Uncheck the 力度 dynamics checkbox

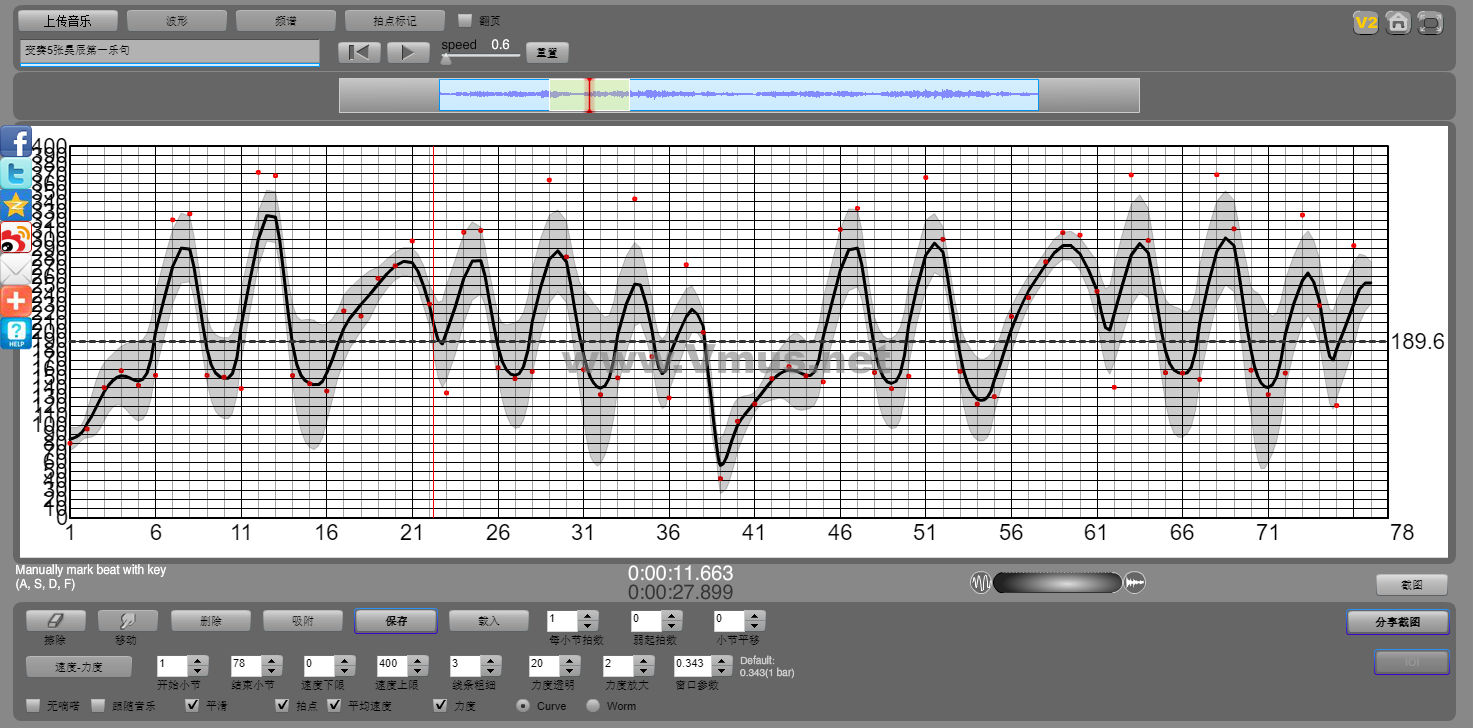(x=440, y=705)
